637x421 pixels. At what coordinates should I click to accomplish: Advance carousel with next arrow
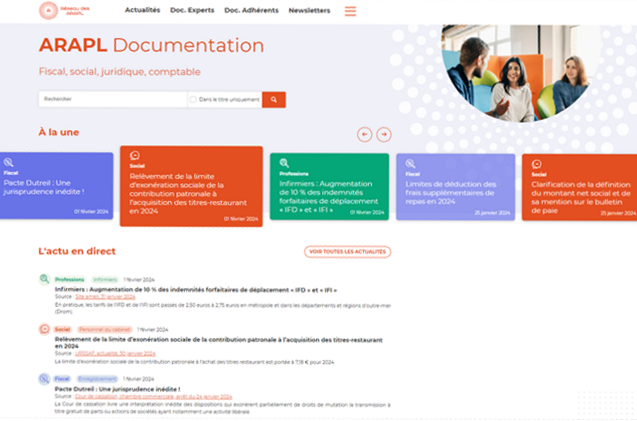click(x=384, y=134)
